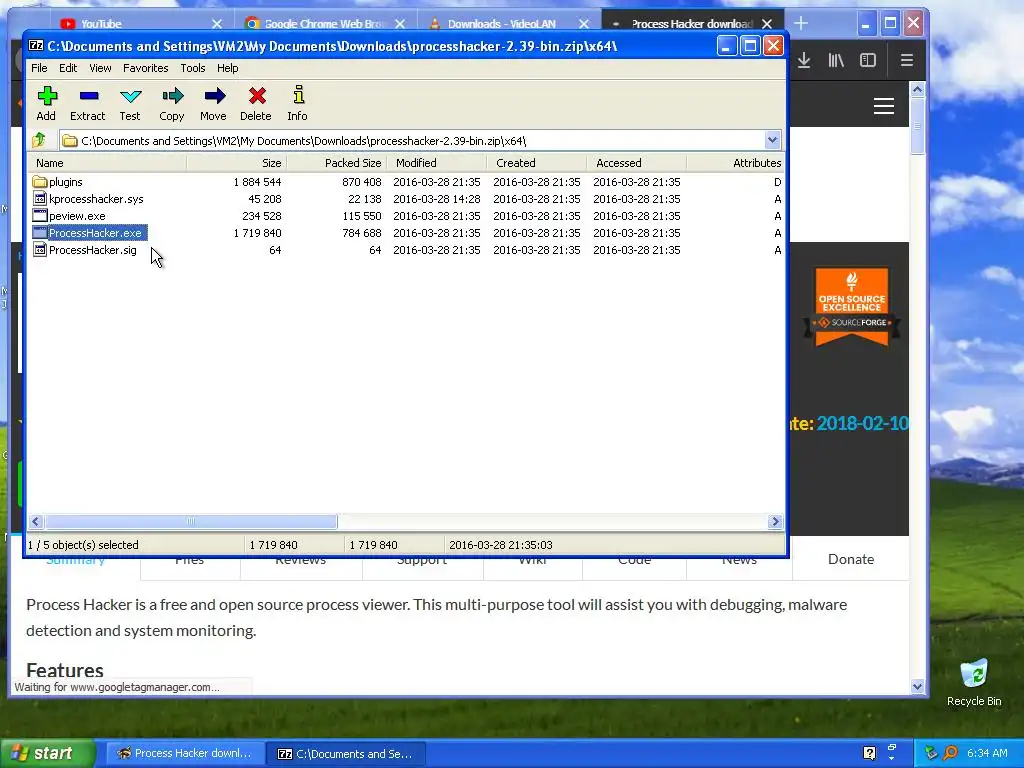
Task: Select the peview.exe file name
Action: 77,216
